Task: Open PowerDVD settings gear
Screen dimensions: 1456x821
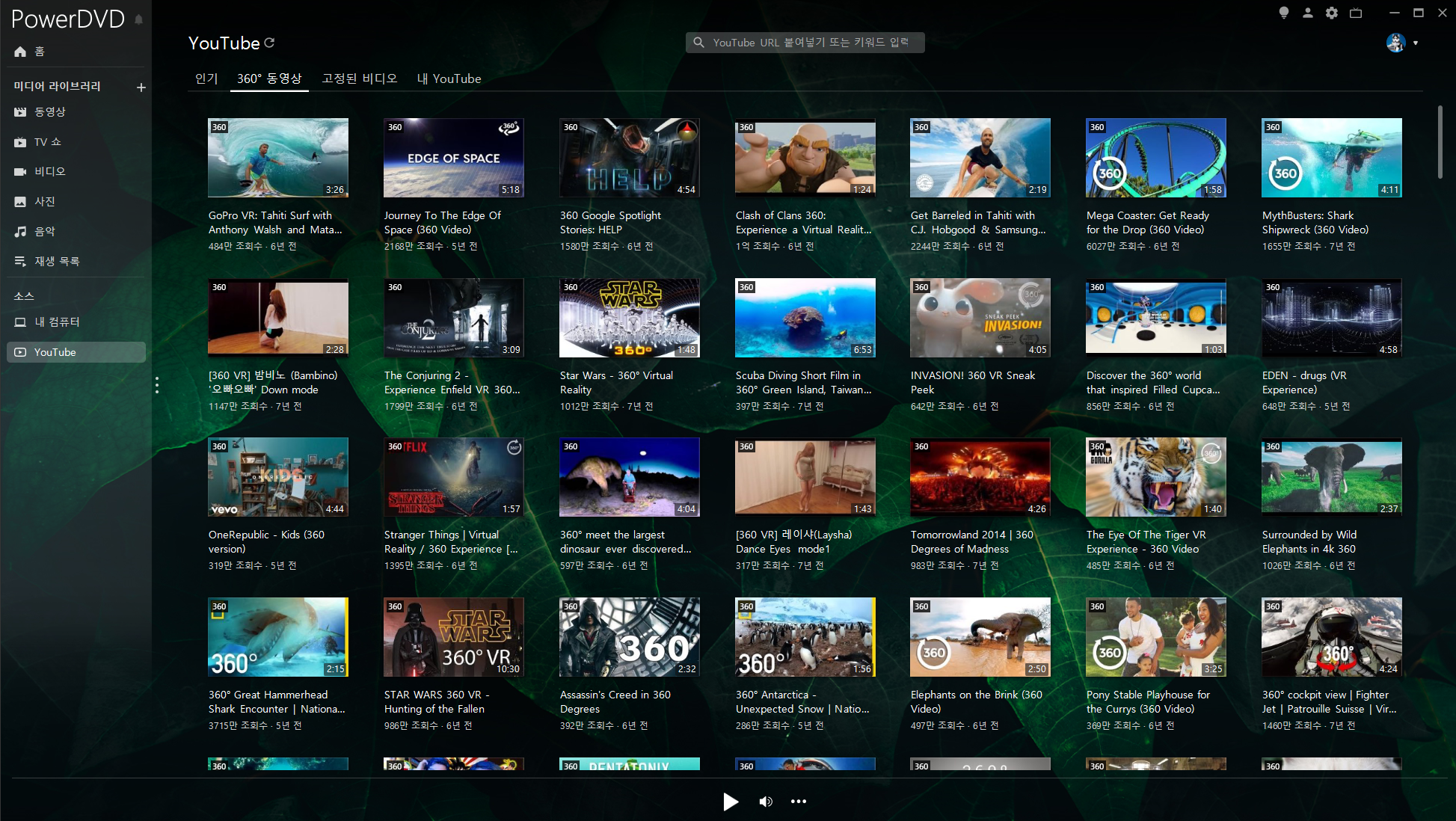Action: tap(1331, 13)
